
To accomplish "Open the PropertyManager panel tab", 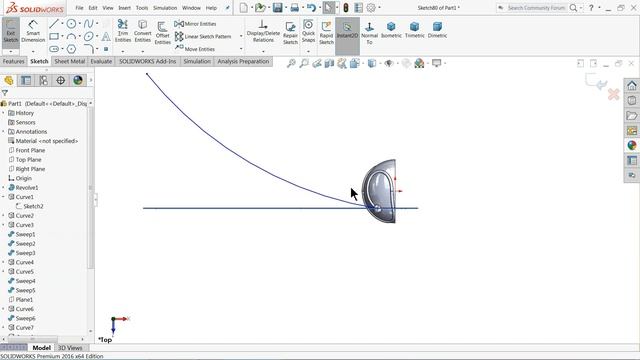I will coord(26,80).
